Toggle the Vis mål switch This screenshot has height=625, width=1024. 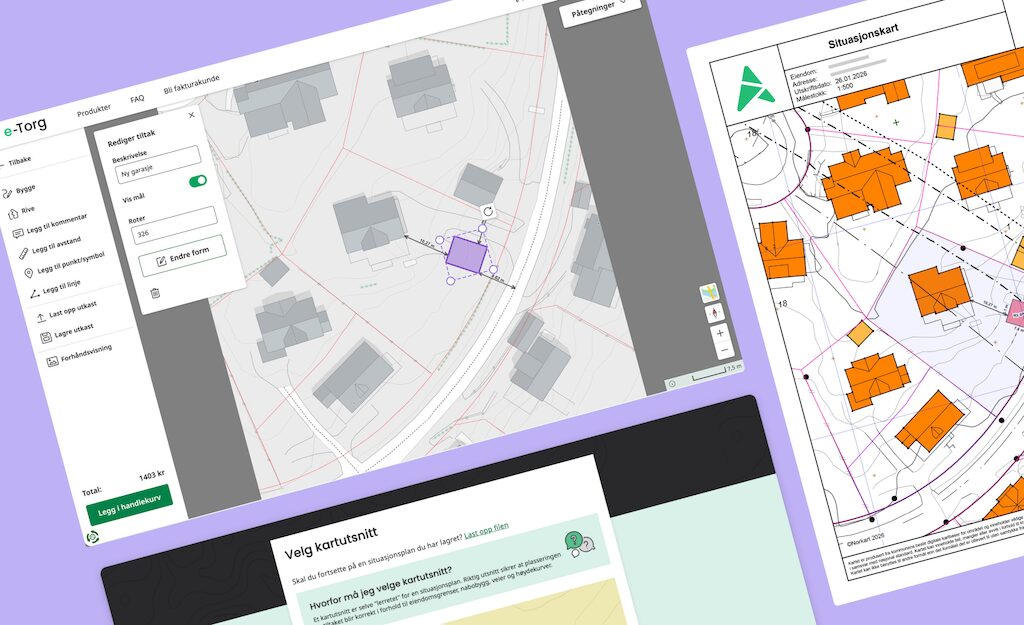(198, 181)
